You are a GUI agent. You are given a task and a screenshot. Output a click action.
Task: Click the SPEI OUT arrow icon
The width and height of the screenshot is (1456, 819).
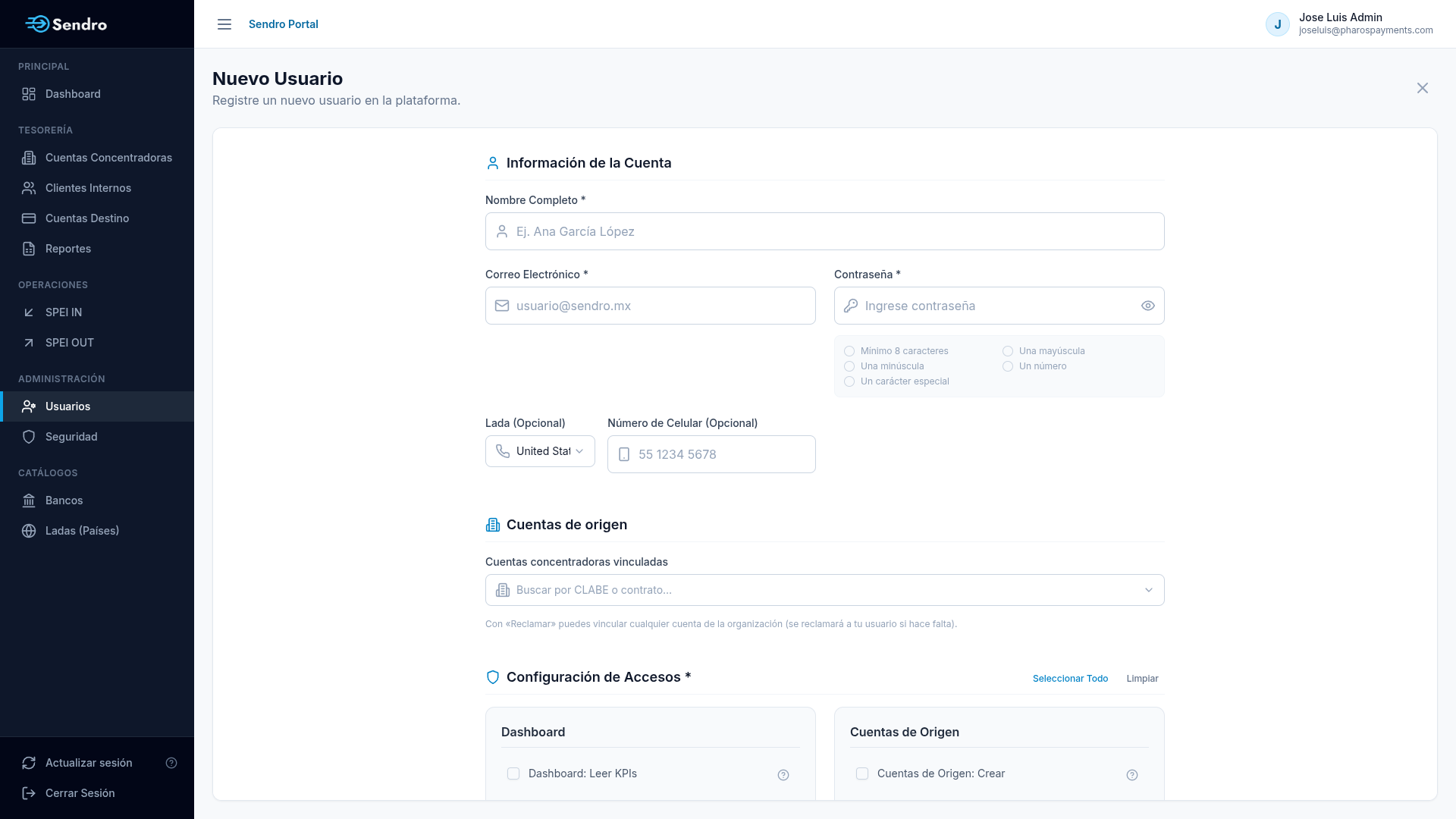point(29,343)
